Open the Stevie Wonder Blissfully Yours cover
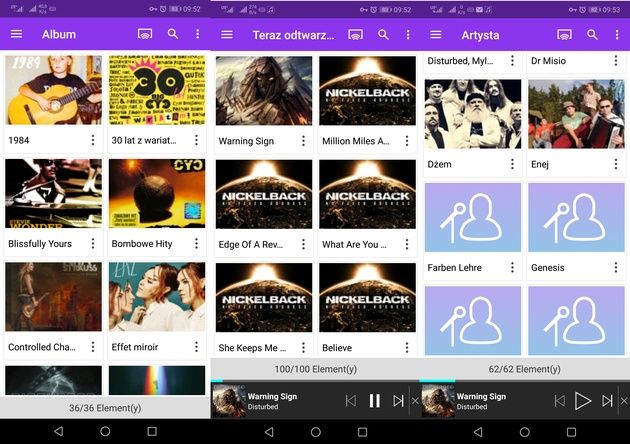The height and width of the screenshot is (444, 630). tap(53, 194)
